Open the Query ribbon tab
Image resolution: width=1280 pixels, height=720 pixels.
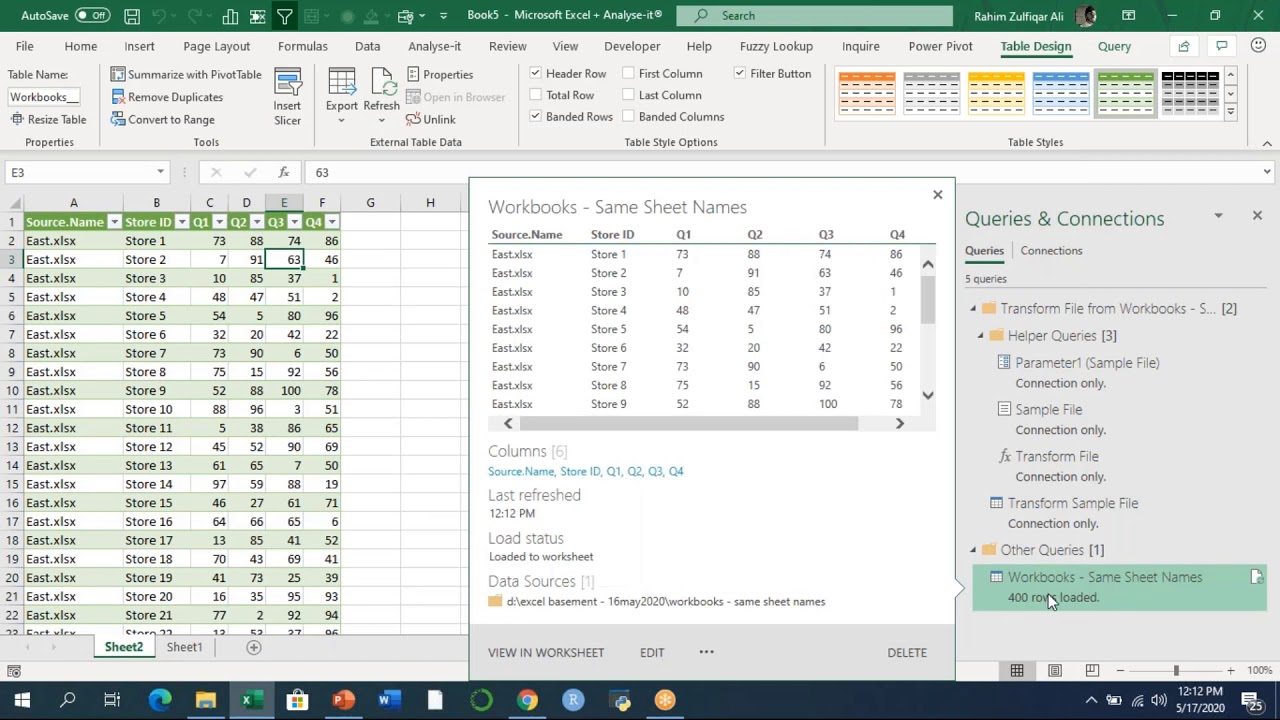tap(1114, 46)
